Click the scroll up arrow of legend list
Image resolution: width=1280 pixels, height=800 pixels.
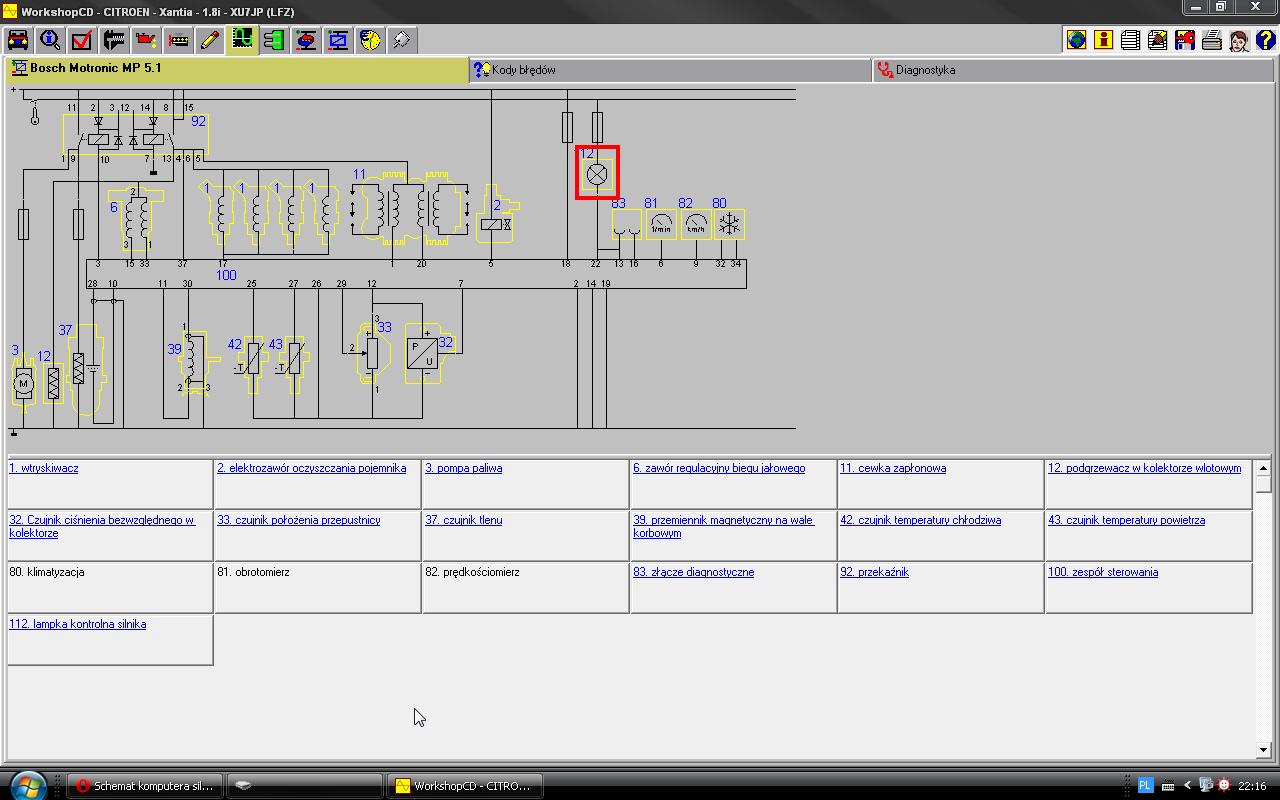(x=1263, y=467)
